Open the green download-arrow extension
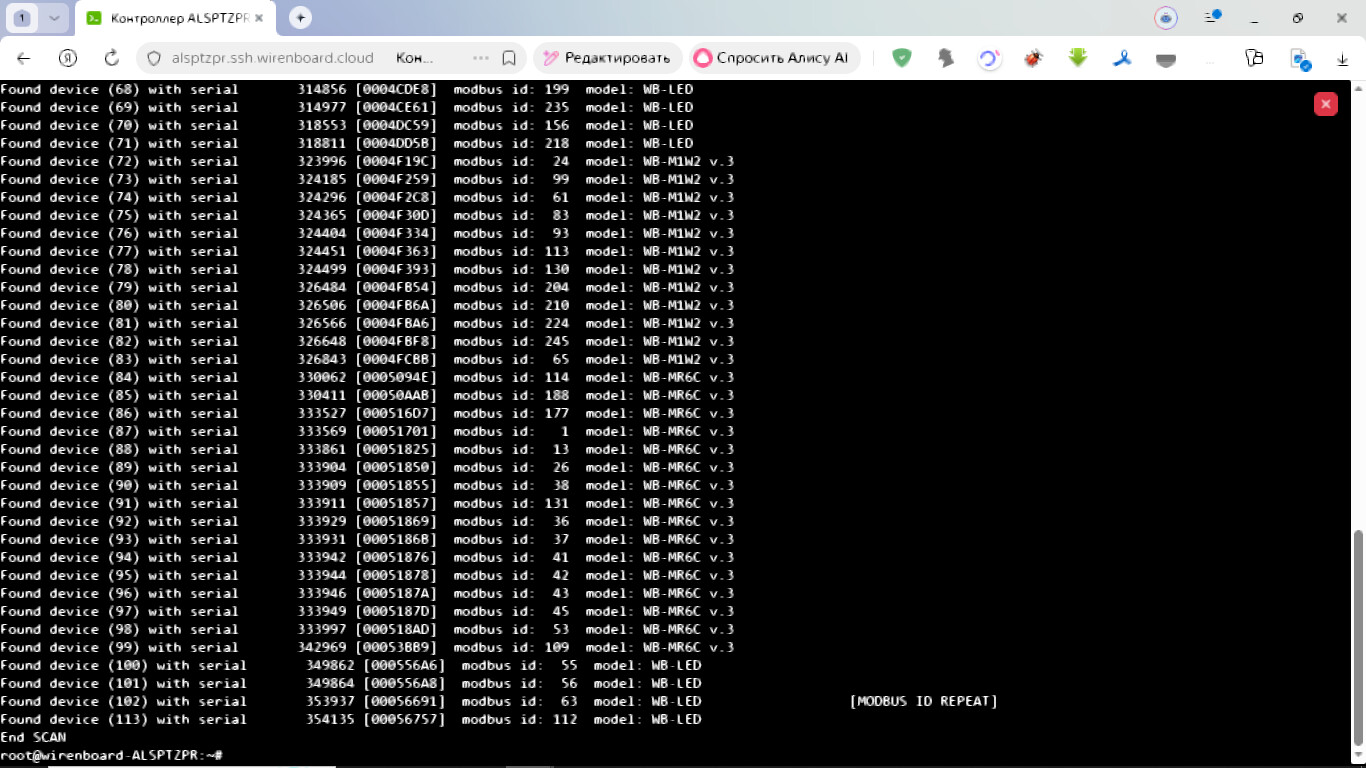Screen dimensions: 1366x768 pos(1077,58)
